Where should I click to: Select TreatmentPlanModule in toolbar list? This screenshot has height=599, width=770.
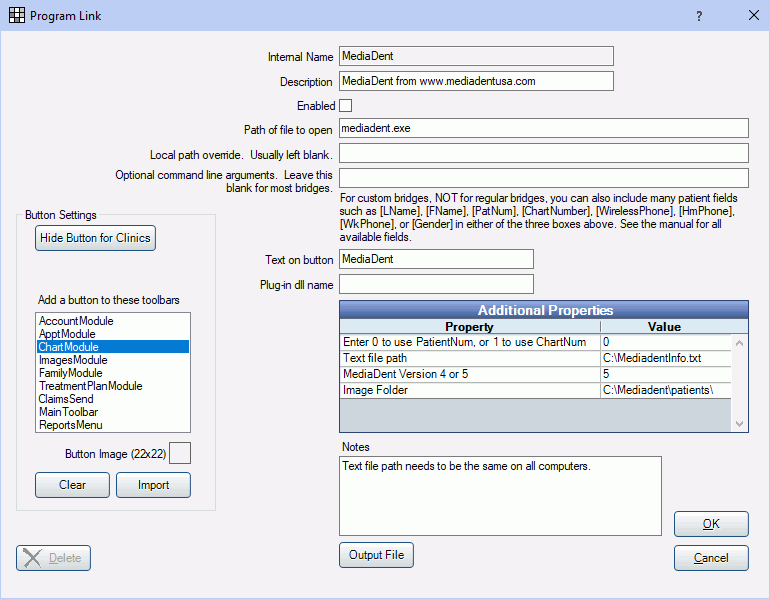pyautogui.click(x=113, y=386)
